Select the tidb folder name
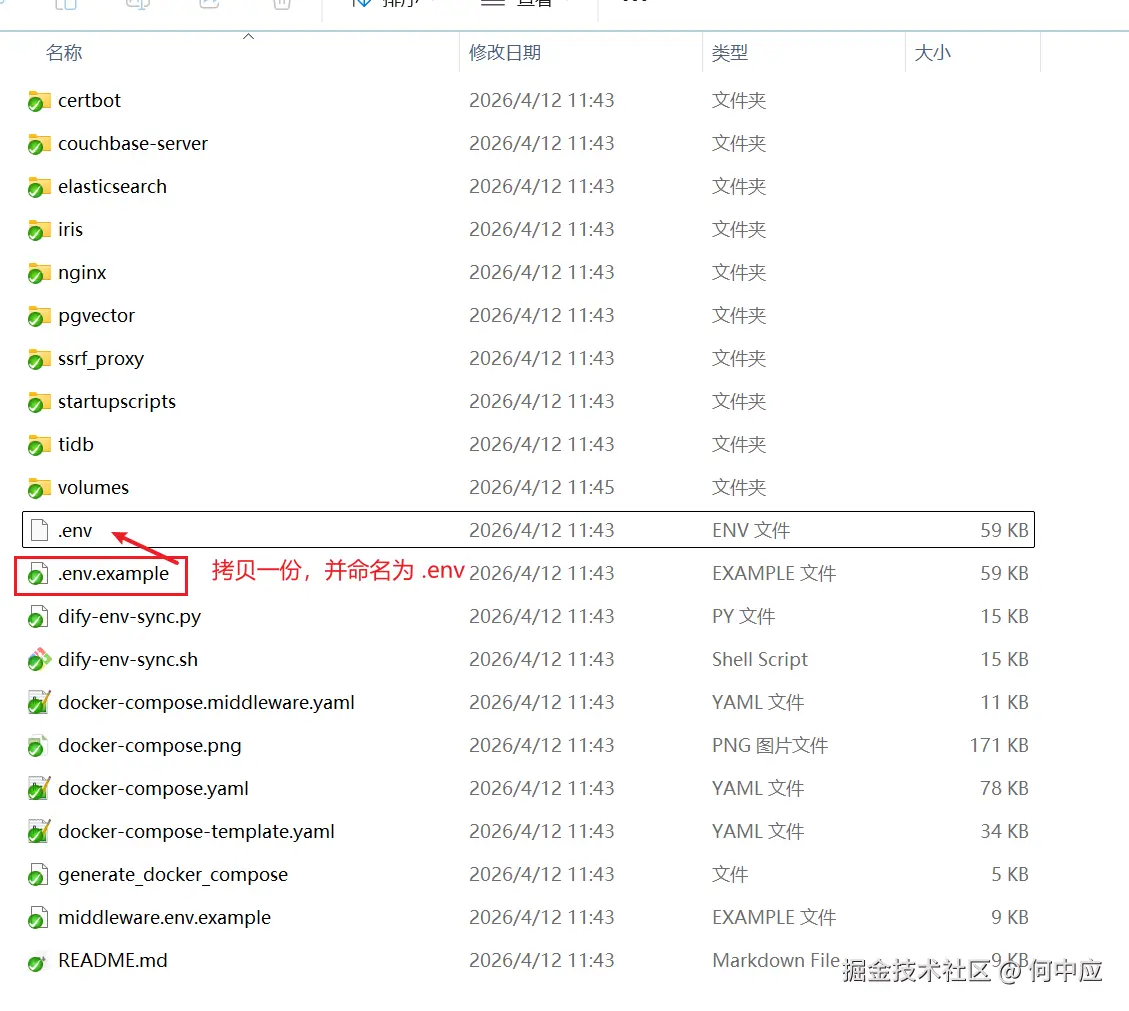Viewport: 1129px width, 1011px height. click(x=76, y=444)
